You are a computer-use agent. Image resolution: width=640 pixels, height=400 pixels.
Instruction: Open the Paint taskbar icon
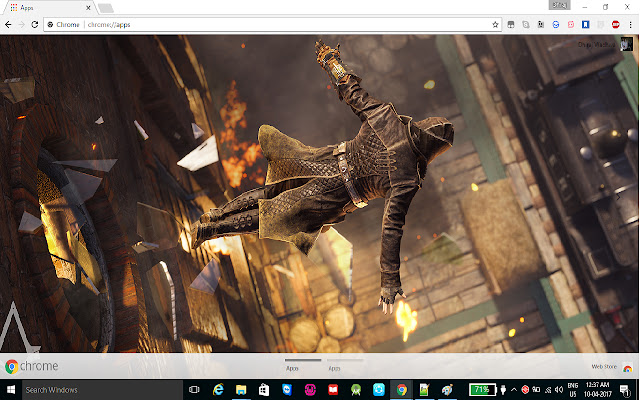pos(447,390)
